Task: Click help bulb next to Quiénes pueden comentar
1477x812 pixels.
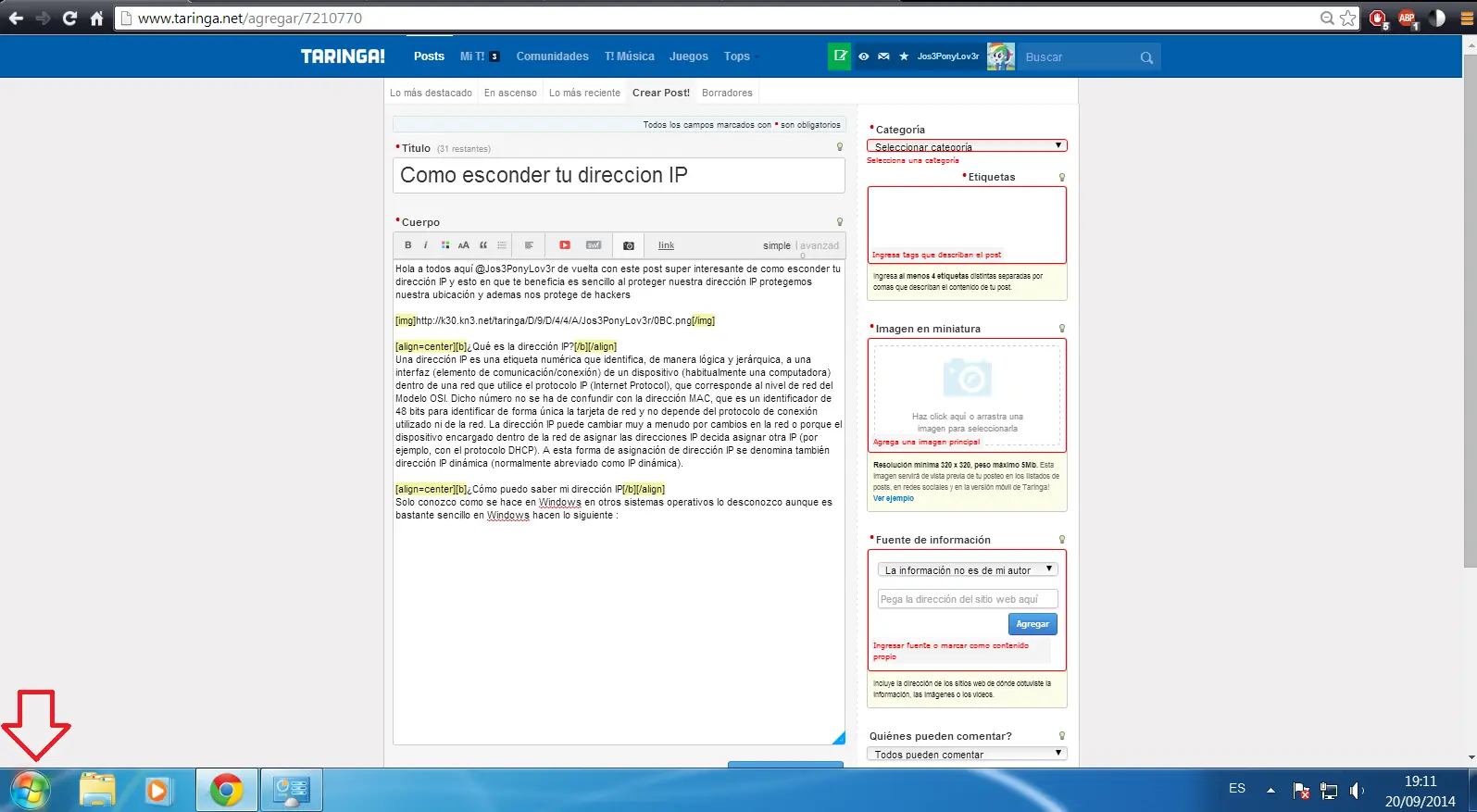Action: pos(1062,736)
